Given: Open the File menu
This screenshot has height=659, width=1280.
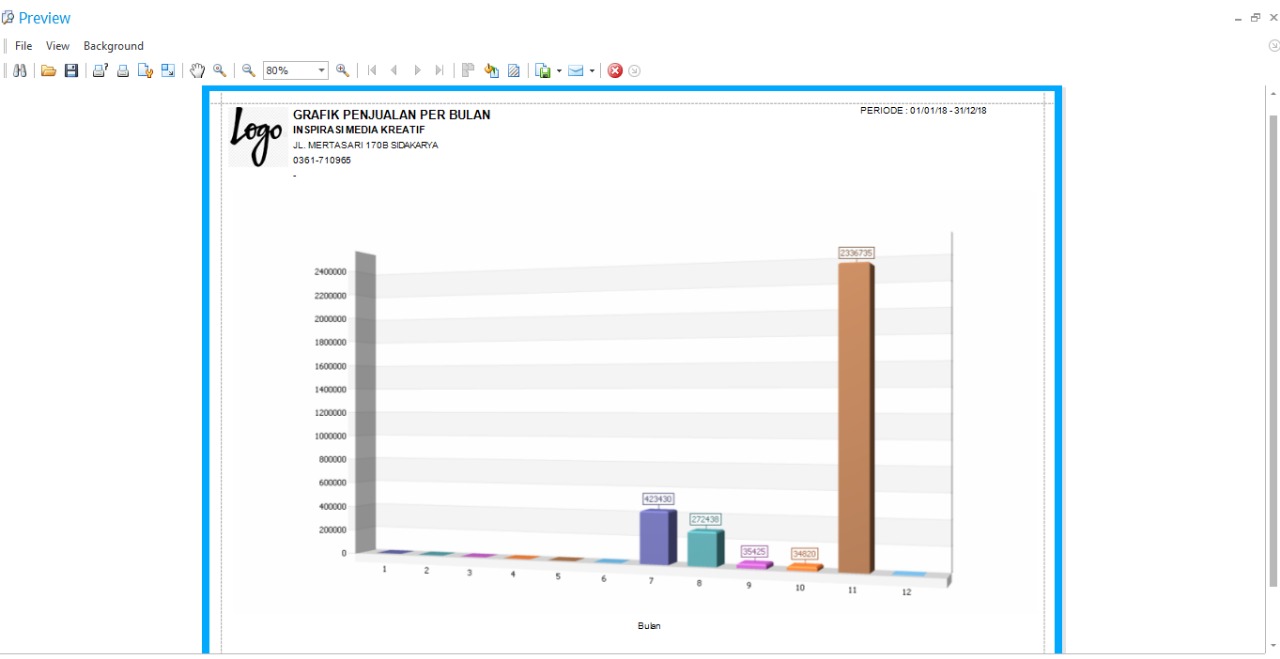Looking at the screenshot, I should tap(23, 46).
